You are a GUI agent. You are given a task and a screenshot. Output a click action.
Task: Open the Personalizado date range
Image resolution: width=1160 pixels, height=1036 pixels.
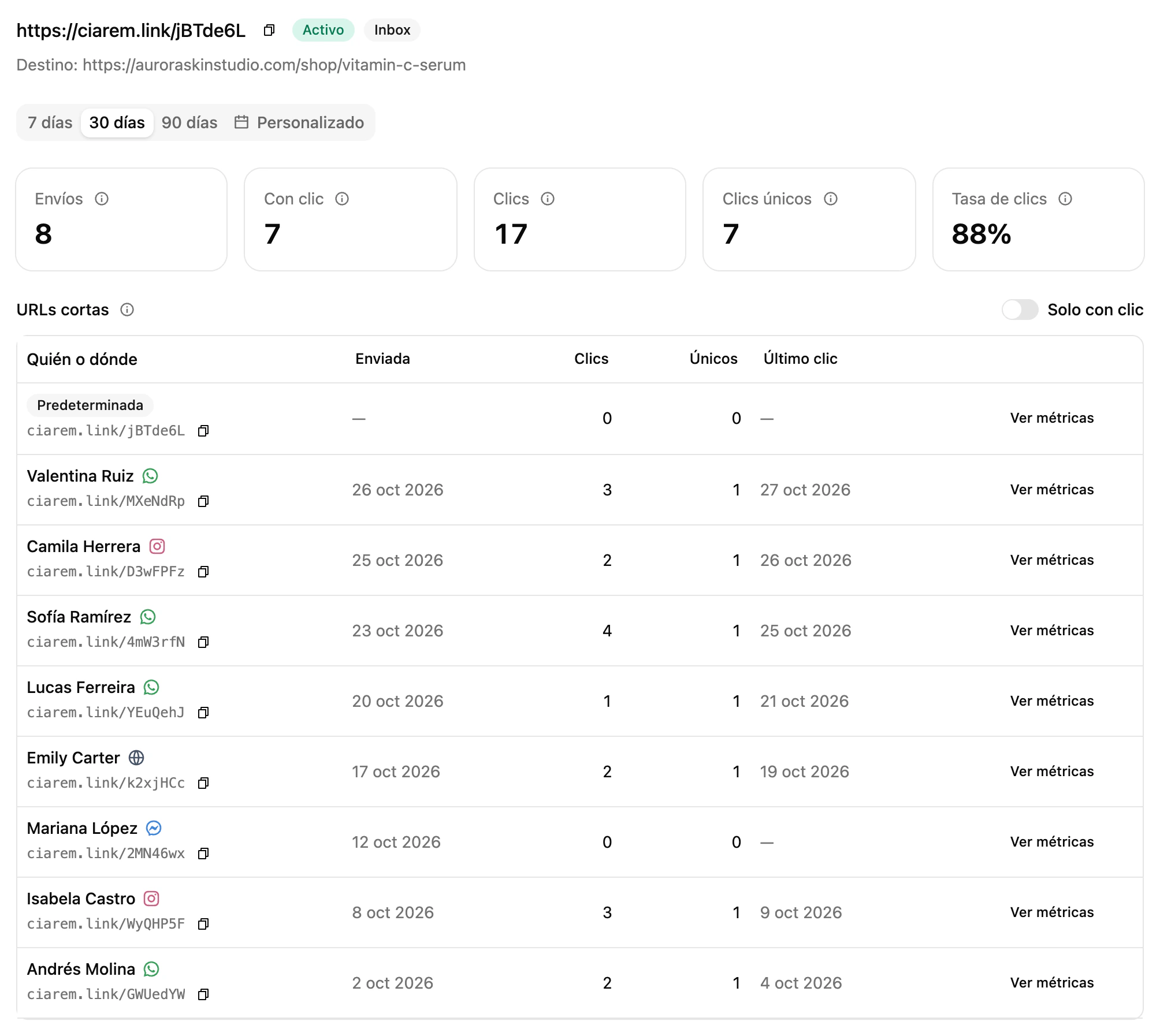[x=299, y=122]
